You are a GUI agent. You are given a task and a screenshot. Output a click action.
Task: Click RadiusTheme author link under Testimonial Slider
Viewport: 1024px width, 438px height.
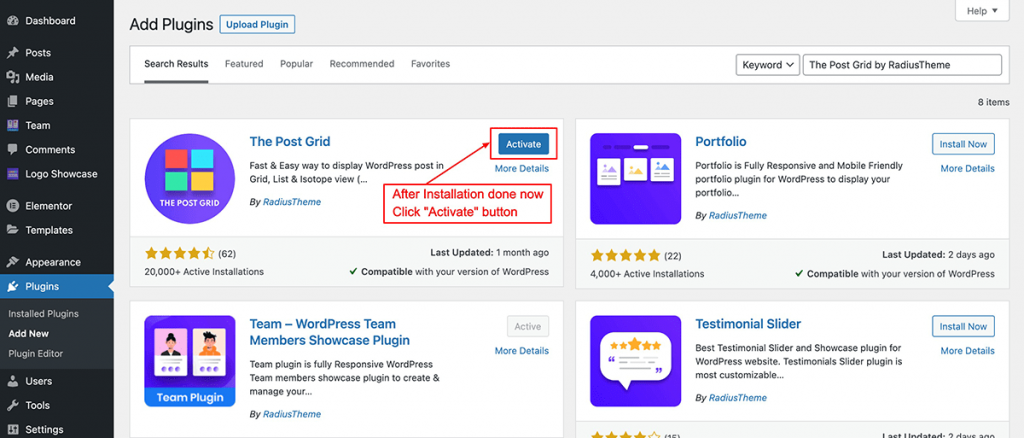click(738, 398)
